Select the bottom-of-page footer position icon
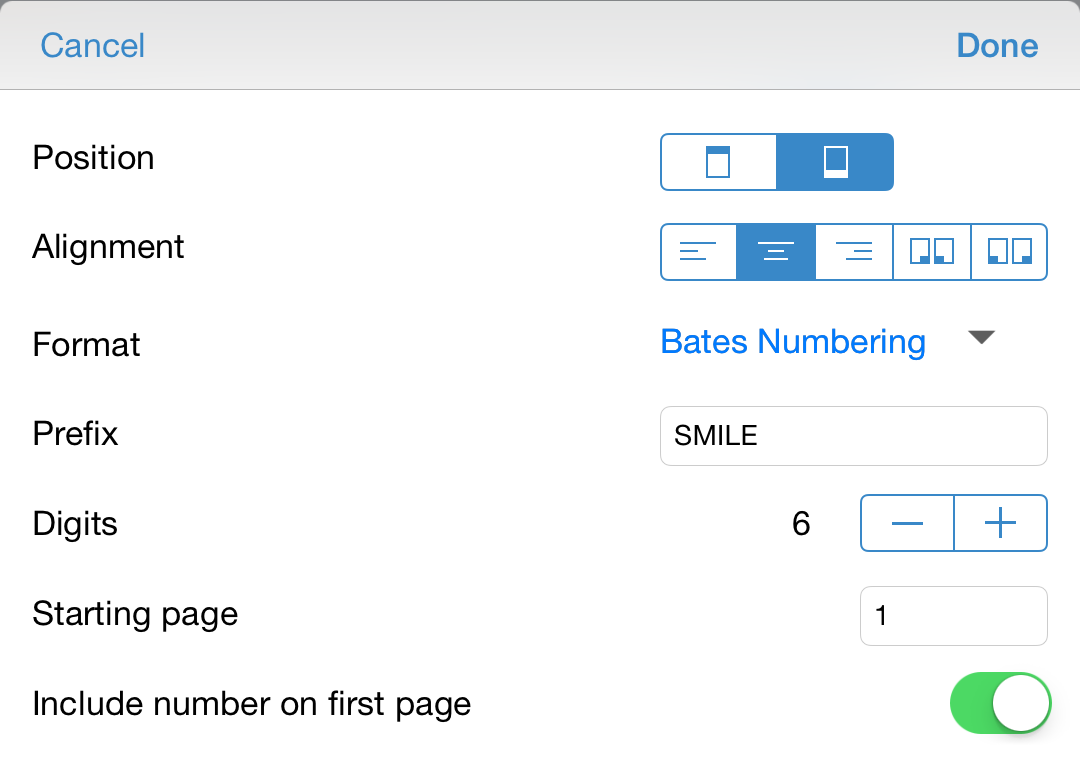Image resolution: width=1080 pixels, height=776 pixels. click(835, 162)
